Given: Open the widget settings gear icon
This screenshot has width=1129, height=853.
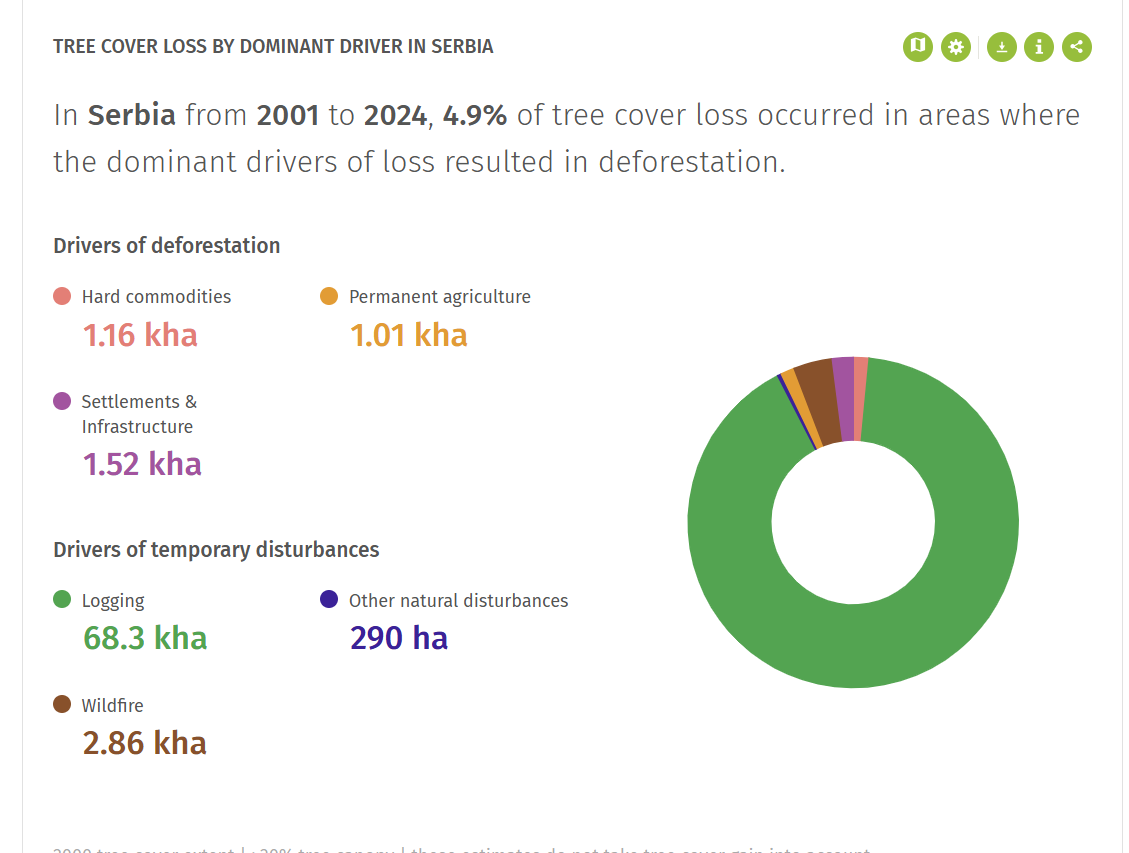Looking at the screenshot, I should tap(956, 46).
